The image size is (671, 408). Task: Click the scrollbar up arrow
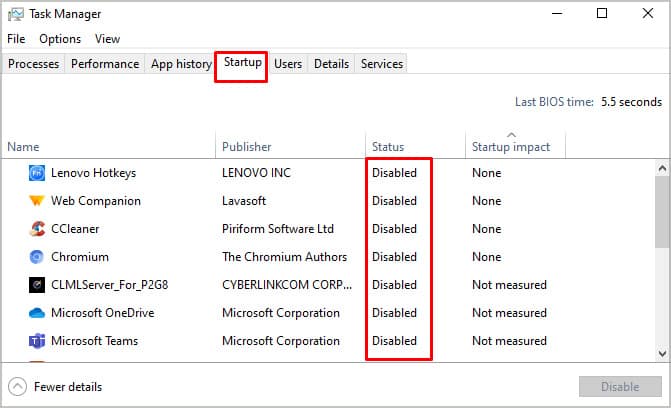pyautogui.click(x=662, y=168)
